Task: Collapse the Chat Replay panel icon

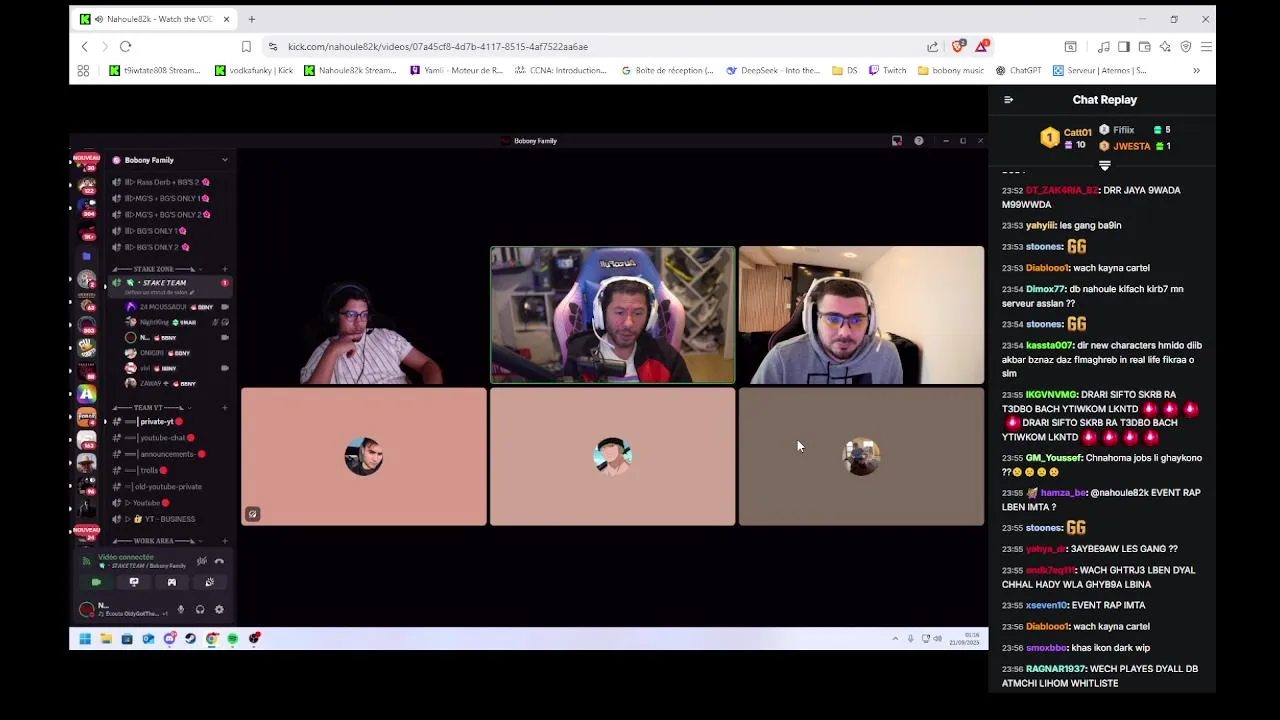Action: (1008, 100)
